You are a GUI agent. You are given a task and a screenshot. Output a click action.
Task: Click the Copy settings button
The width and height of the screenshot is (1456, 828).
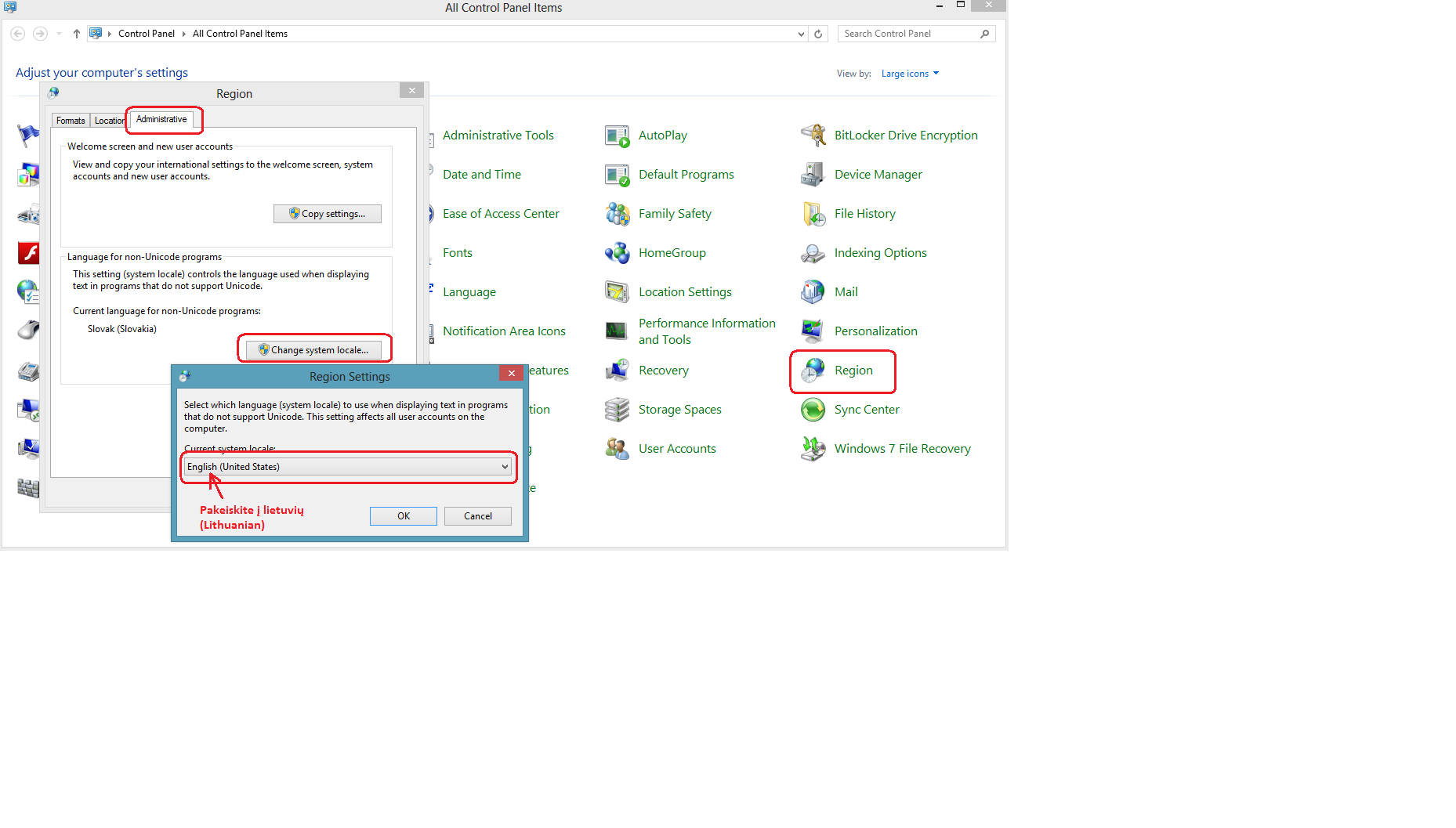coord(328,214)
